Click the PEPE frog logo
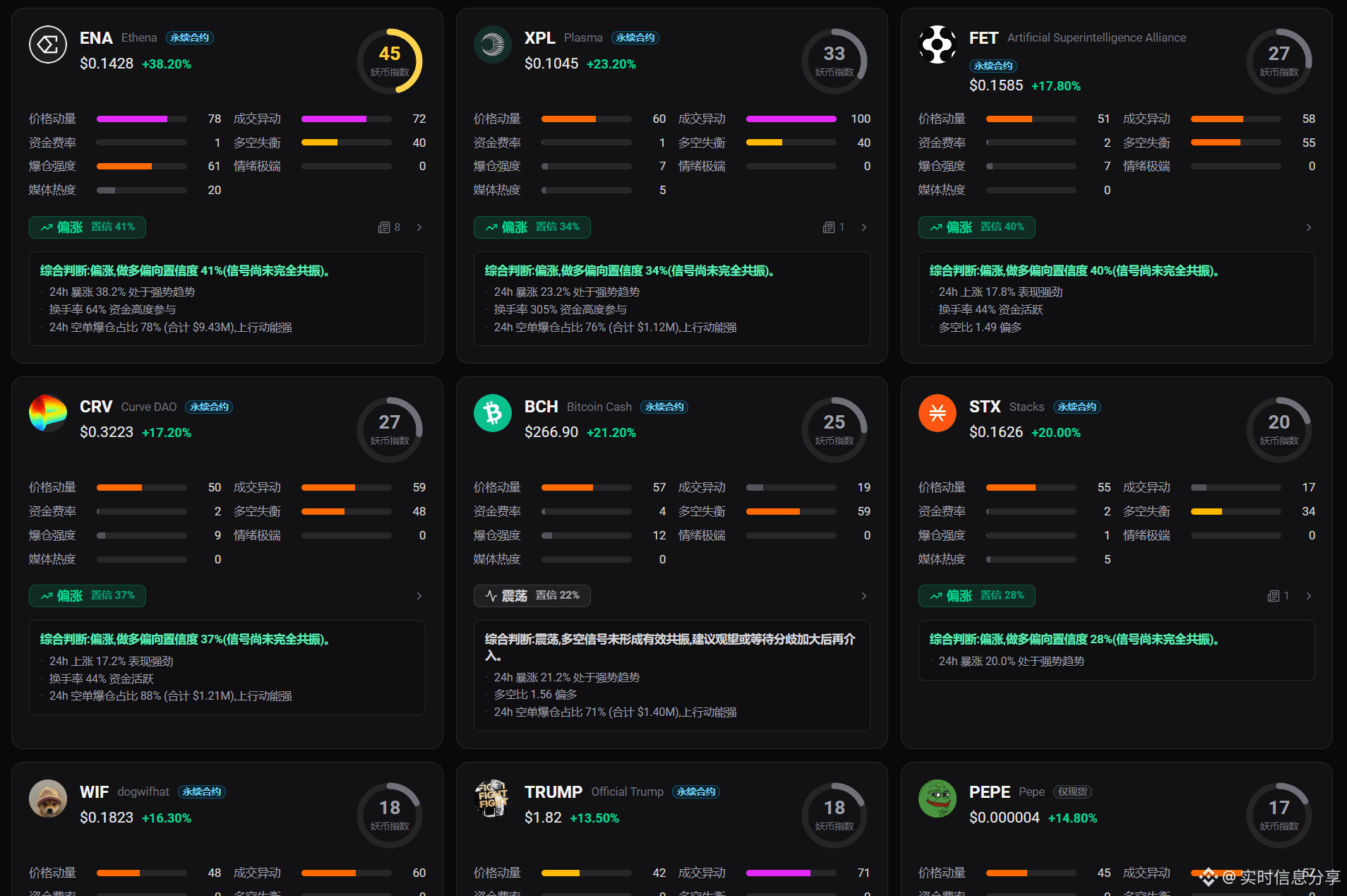Image resolution: width=1347 pixels, height=896 pixels. (938, 799)
